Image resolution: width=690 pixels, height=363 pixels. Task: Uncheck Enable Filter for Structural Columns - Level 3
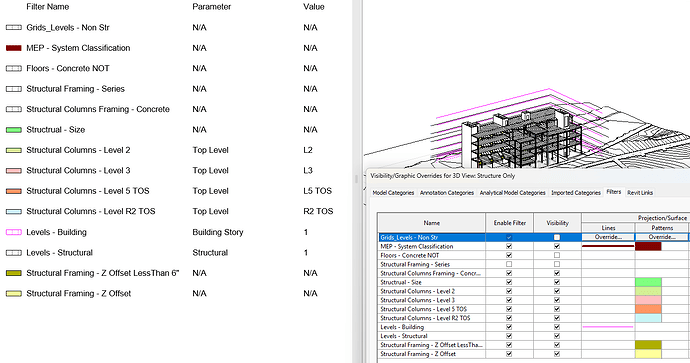click(x=509, y=300)
